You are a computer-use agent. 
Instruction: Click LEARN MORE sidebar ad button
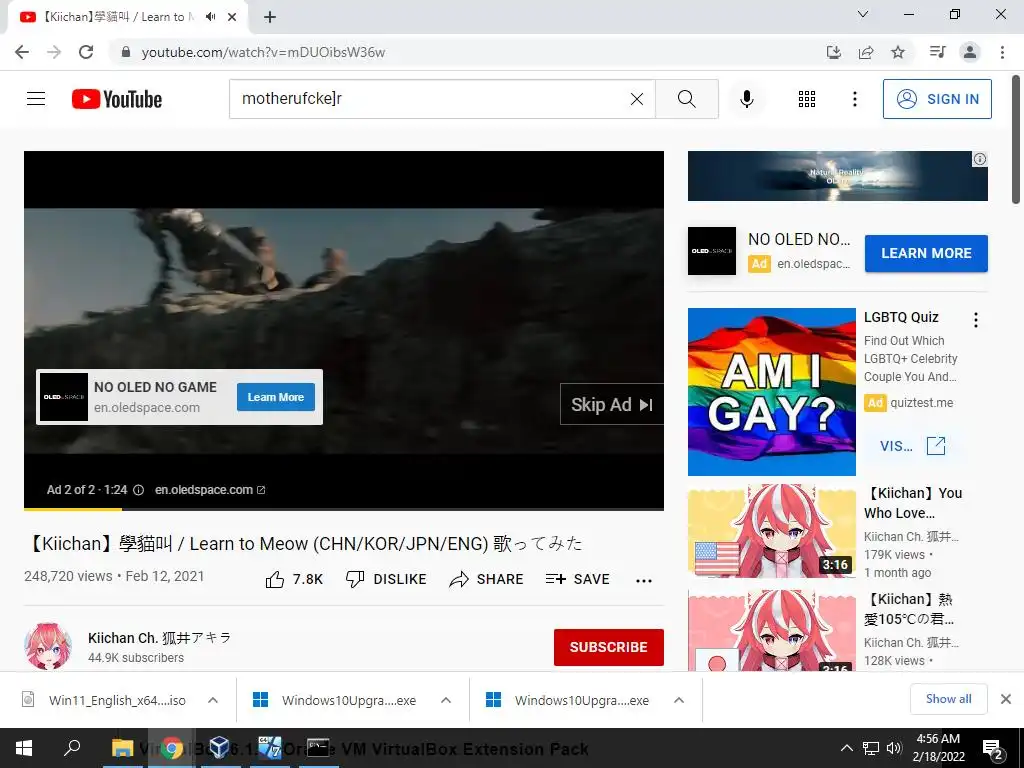click(x=926, y=253)
